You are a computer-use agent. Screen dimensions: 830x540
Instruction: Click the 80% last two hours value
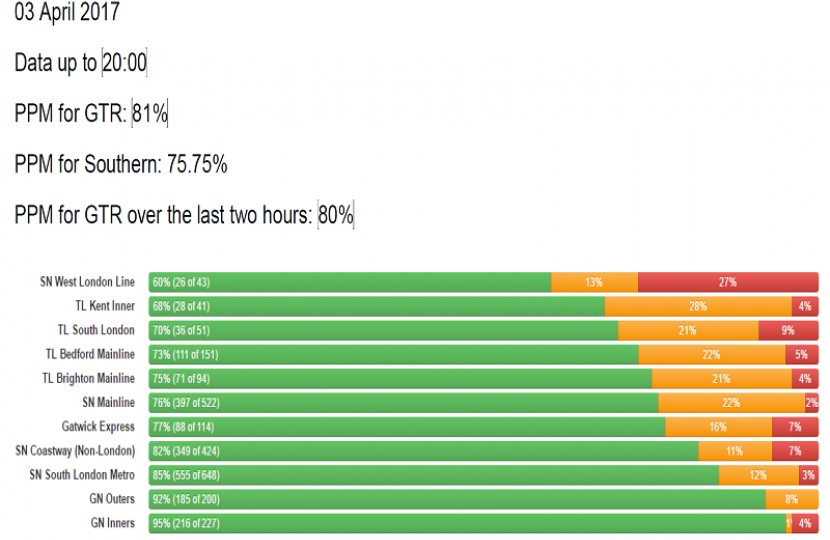point(336,214)
